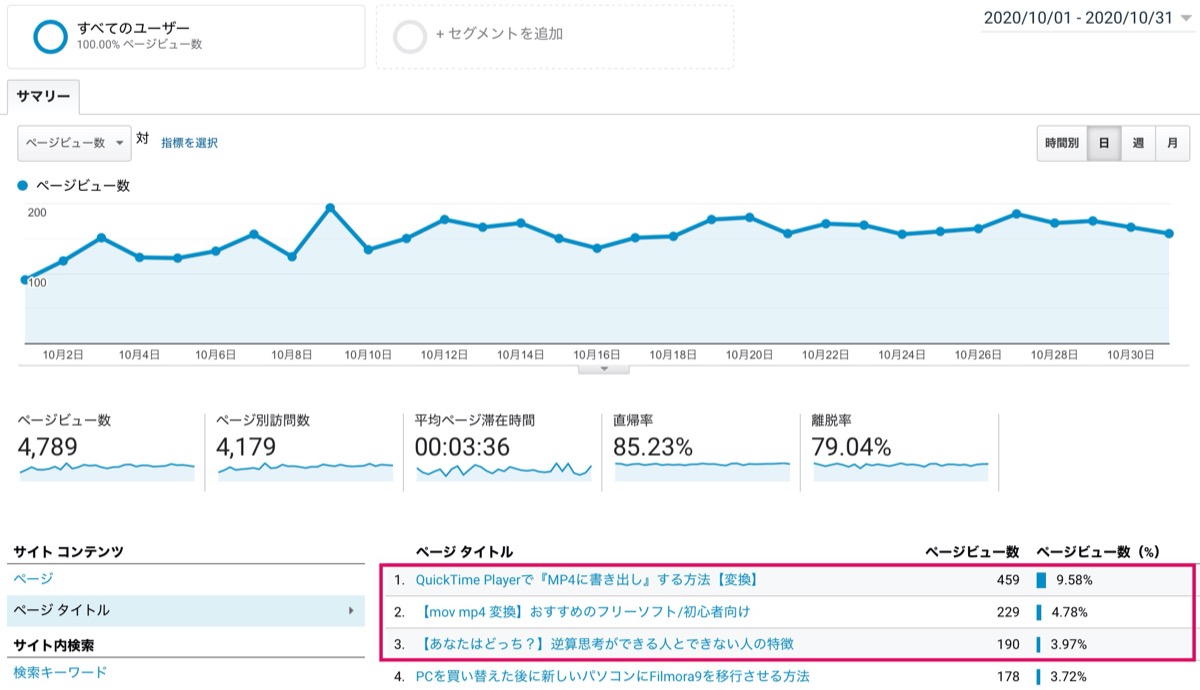Click the ページビュー数（%）column header

pos(1098,552)
